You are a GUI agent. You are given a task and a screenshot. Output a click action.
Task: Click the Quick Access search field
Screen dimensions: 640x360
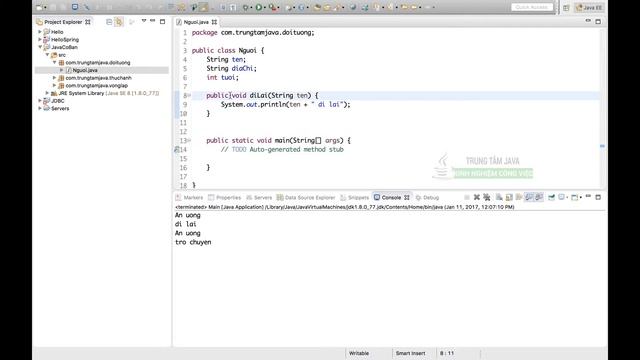coord(532,7)
